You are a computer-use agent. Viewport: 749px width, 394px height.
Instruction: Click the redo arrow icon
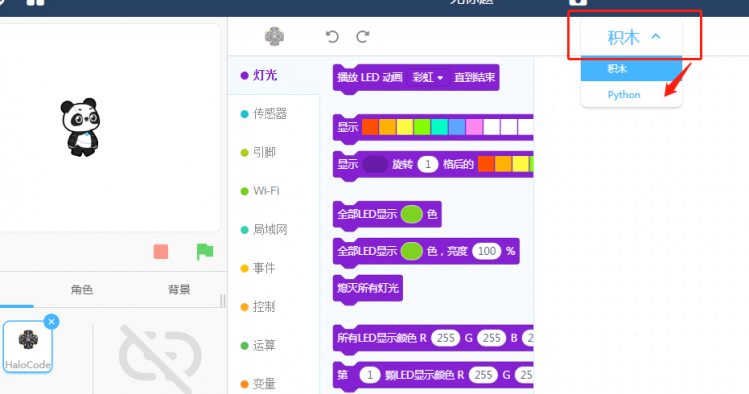363,37
